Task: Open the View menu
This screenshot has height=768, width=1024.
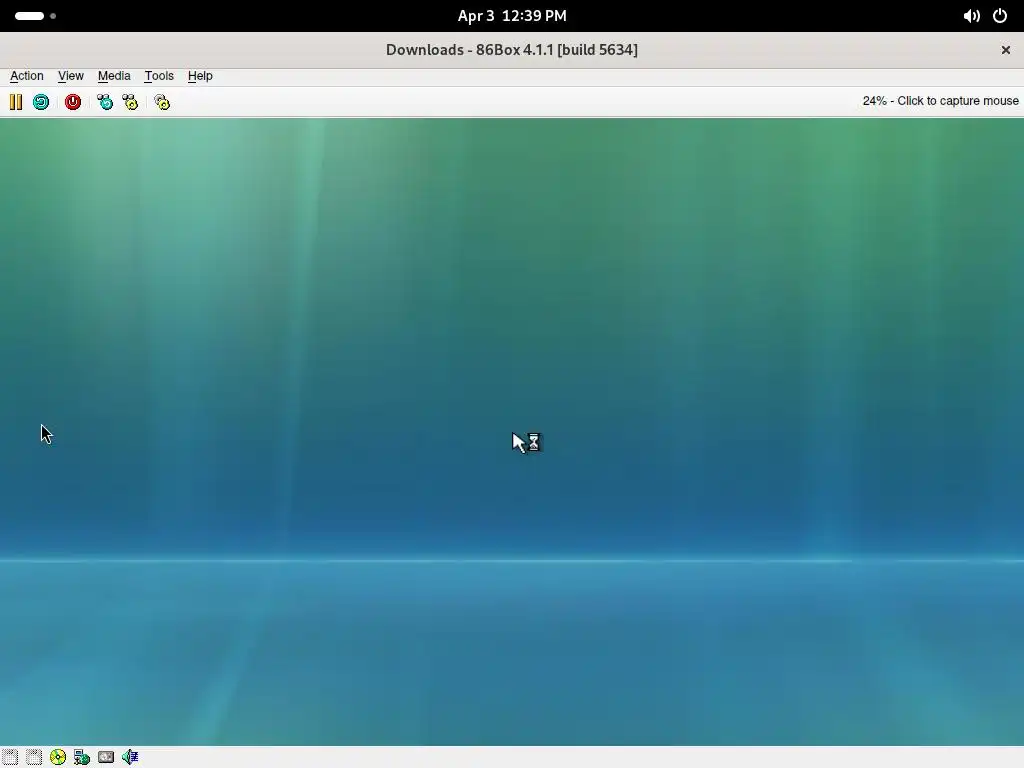Action: click(x=71, y=76)
